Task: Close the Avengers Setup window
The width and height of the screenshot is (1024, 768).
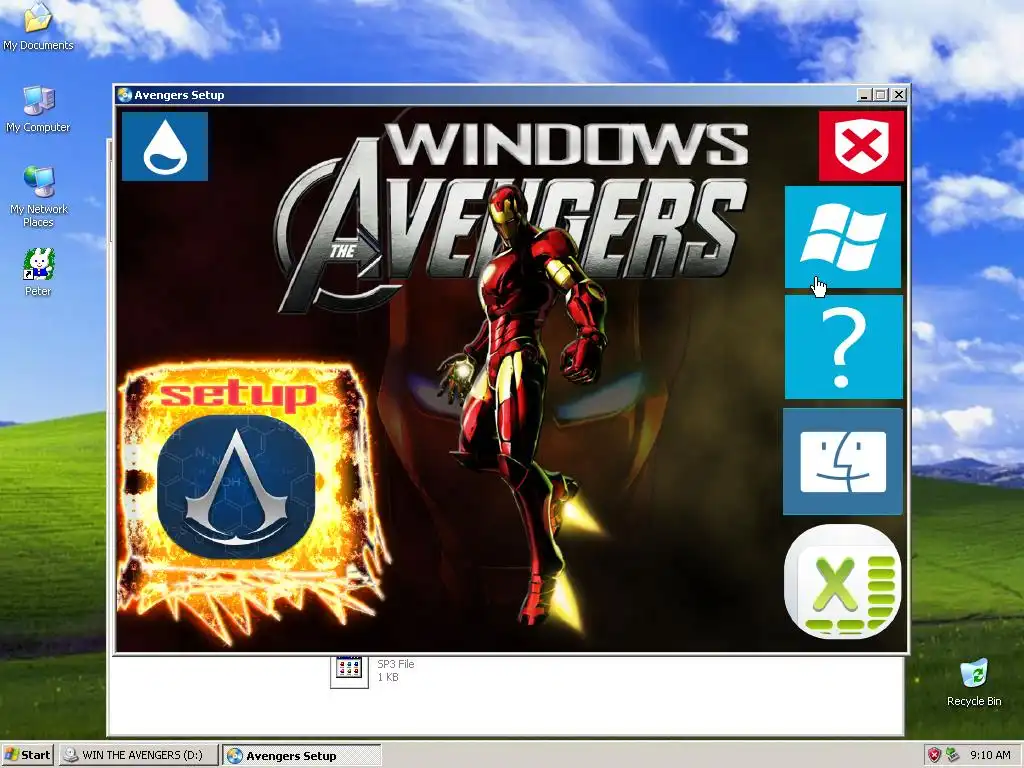Action: (x=899, y=95)
